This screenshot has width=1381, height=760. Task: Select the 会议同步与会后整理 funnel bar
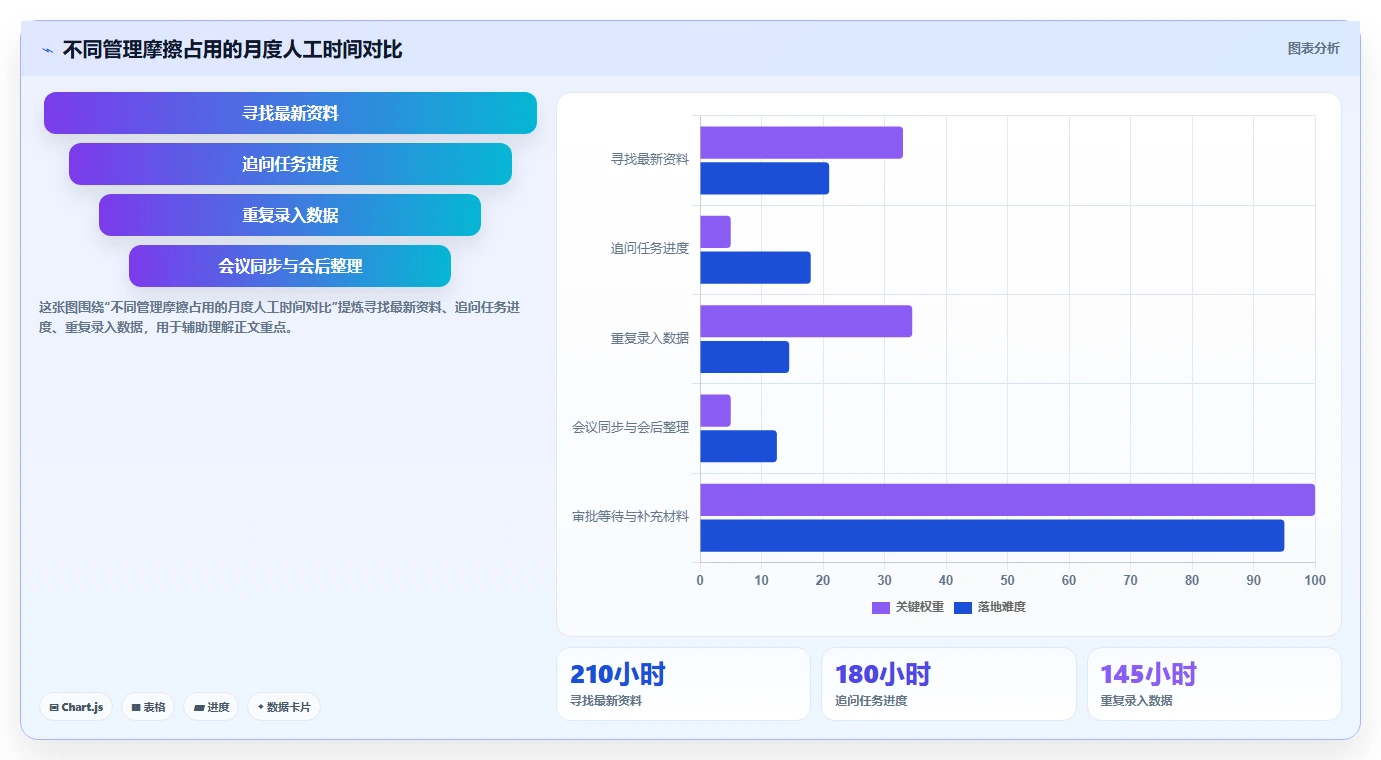pyautogui.click(x=290, y=266)
